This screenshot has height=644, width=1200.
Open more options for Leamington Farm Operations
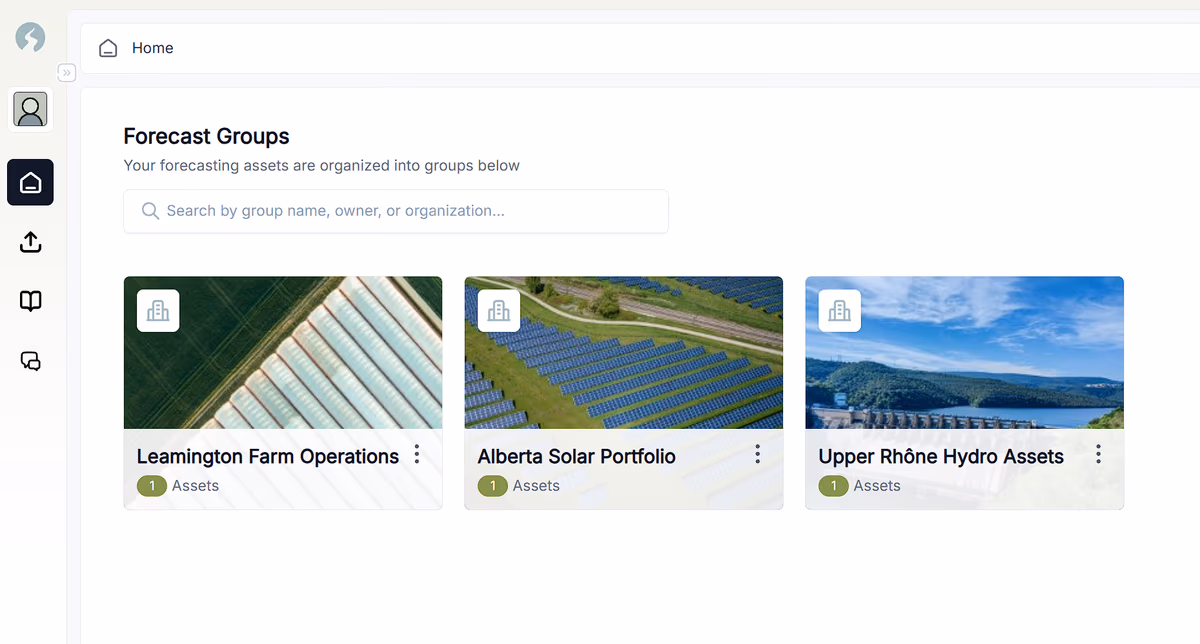417,455
